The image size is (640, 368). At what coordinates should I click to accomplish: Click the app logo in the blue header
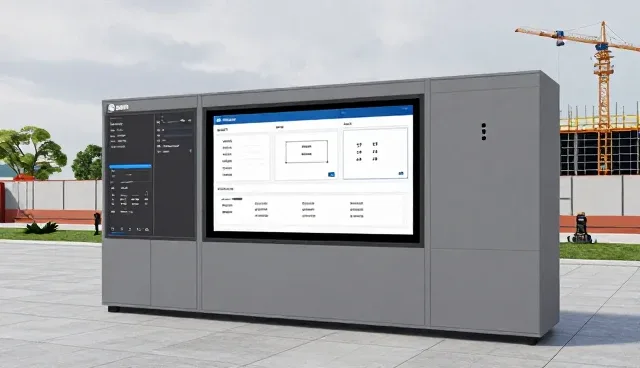(218, 120)
